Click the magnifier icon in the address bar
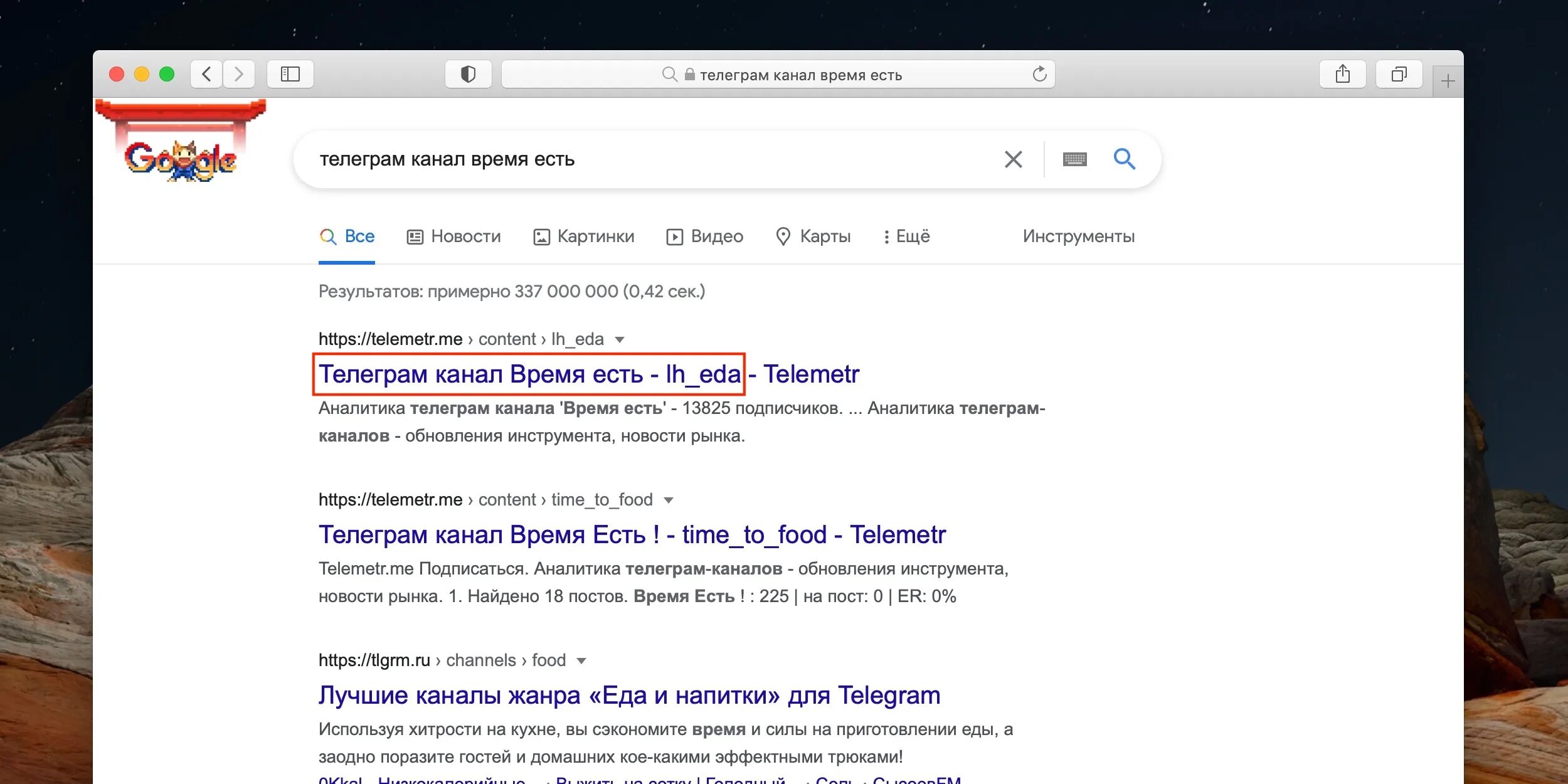Viewport: 1568px width, 784px height. pyautogui.click(x=669, y=75)
